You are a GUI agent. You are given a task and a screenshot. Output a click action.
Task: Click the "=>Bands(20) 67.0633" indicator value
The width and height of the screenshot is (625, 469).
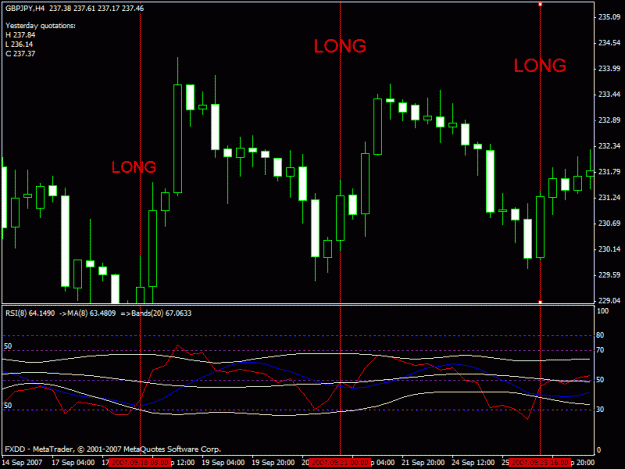pyautogui.click(x=156, y=314)
